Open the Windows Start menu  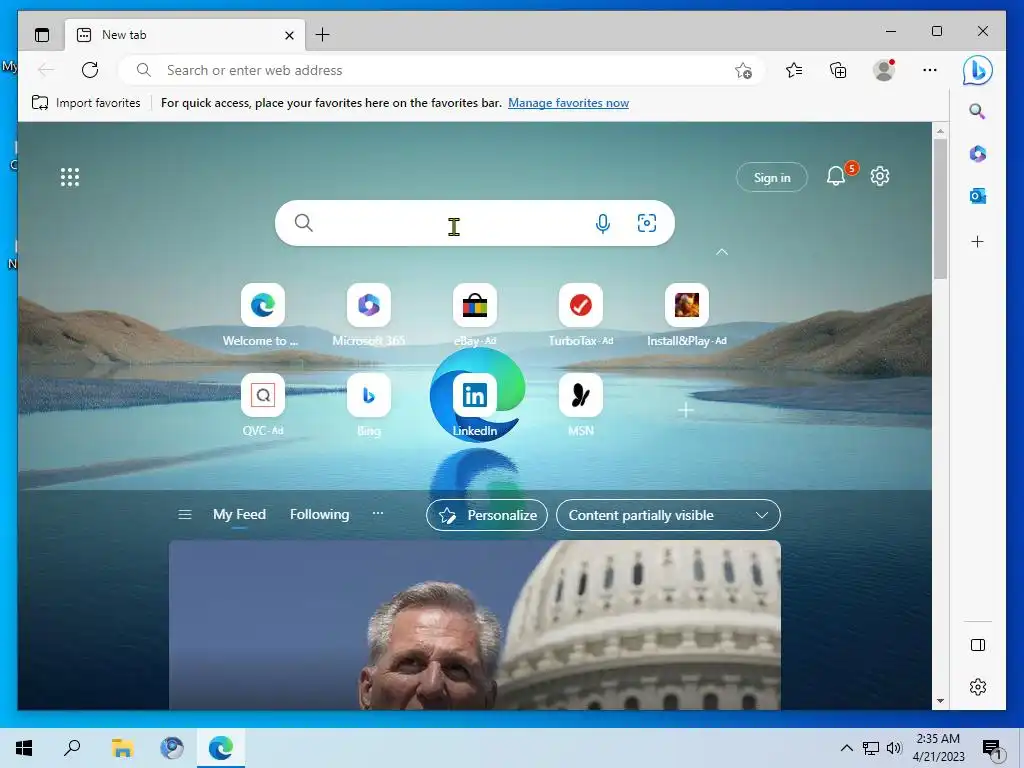click(24, 748)
